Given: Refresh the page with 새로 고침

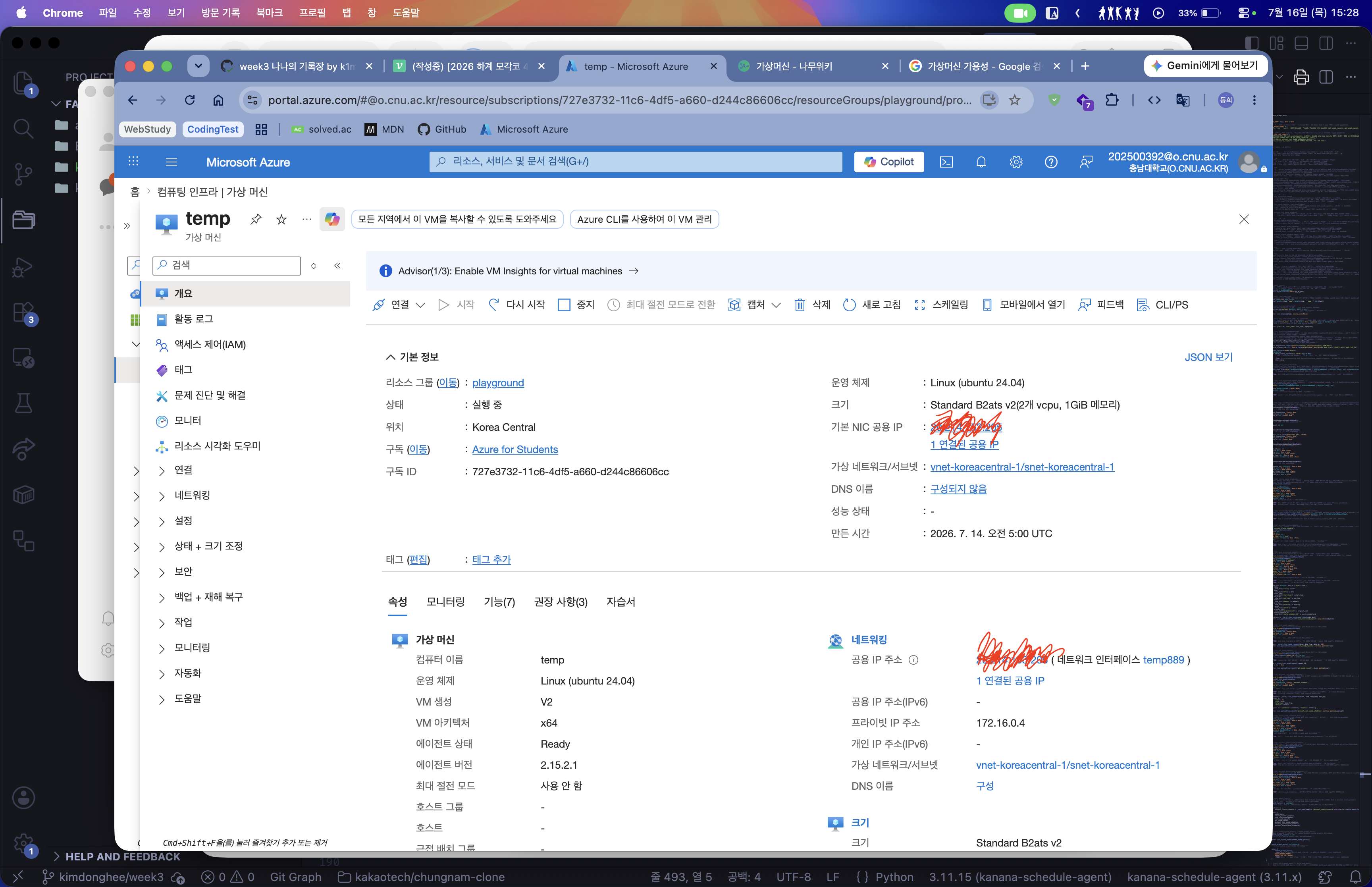Looking at the screenshot, I should click(x=872, y=305).
